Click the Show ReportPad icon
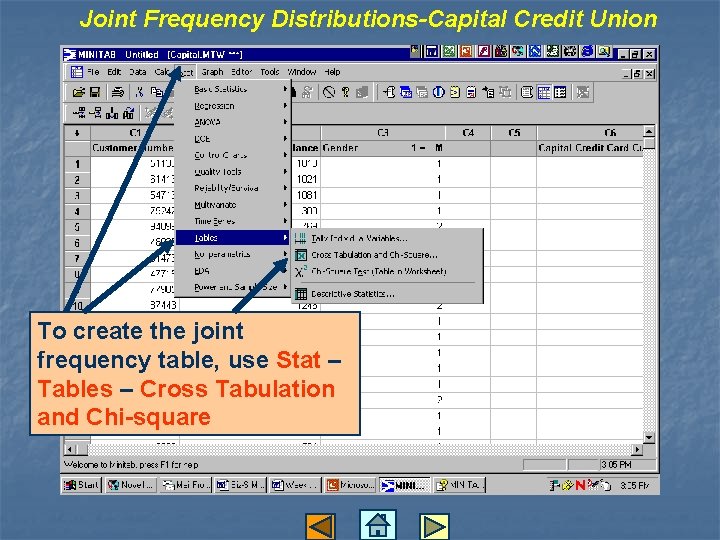Screen dimensions: 720x540 (x=471, y=92)
